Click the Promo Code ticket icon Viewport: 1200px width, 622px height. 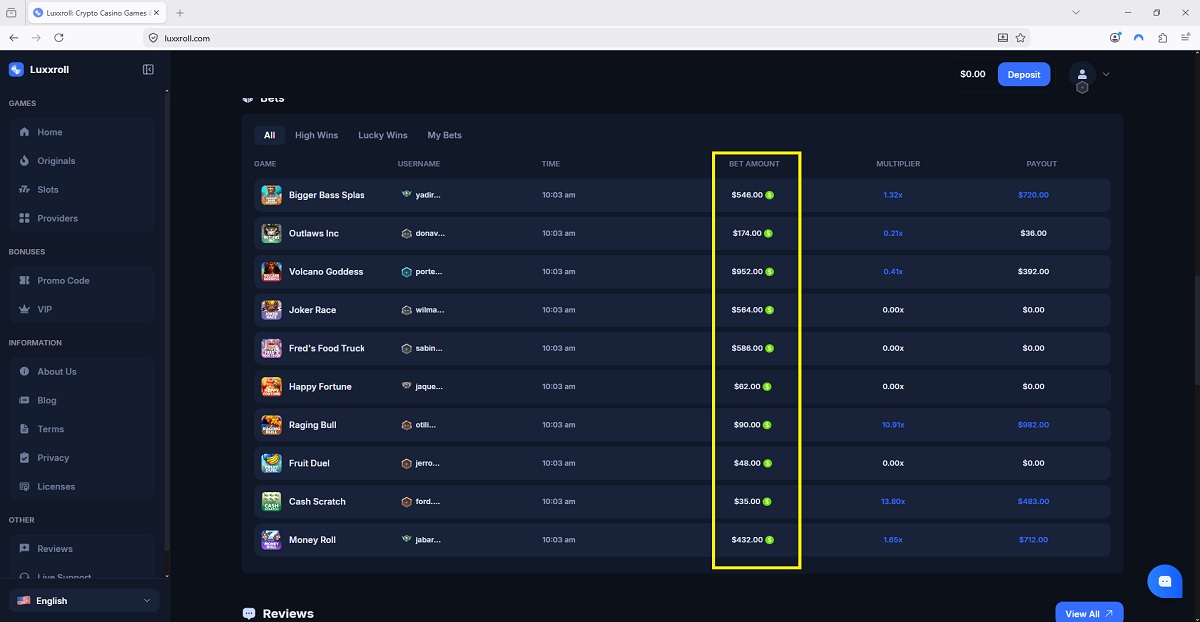click(25, 281)
